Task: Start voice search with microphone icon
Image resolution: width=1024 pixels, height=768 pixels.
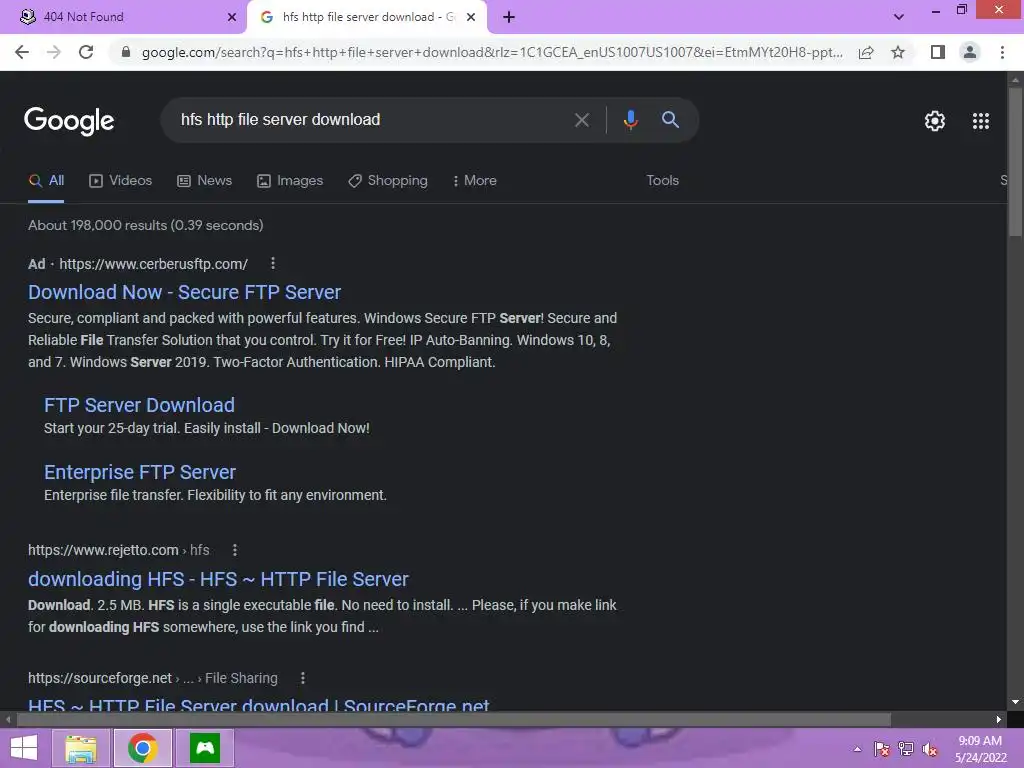Action: tap(630, 120)
